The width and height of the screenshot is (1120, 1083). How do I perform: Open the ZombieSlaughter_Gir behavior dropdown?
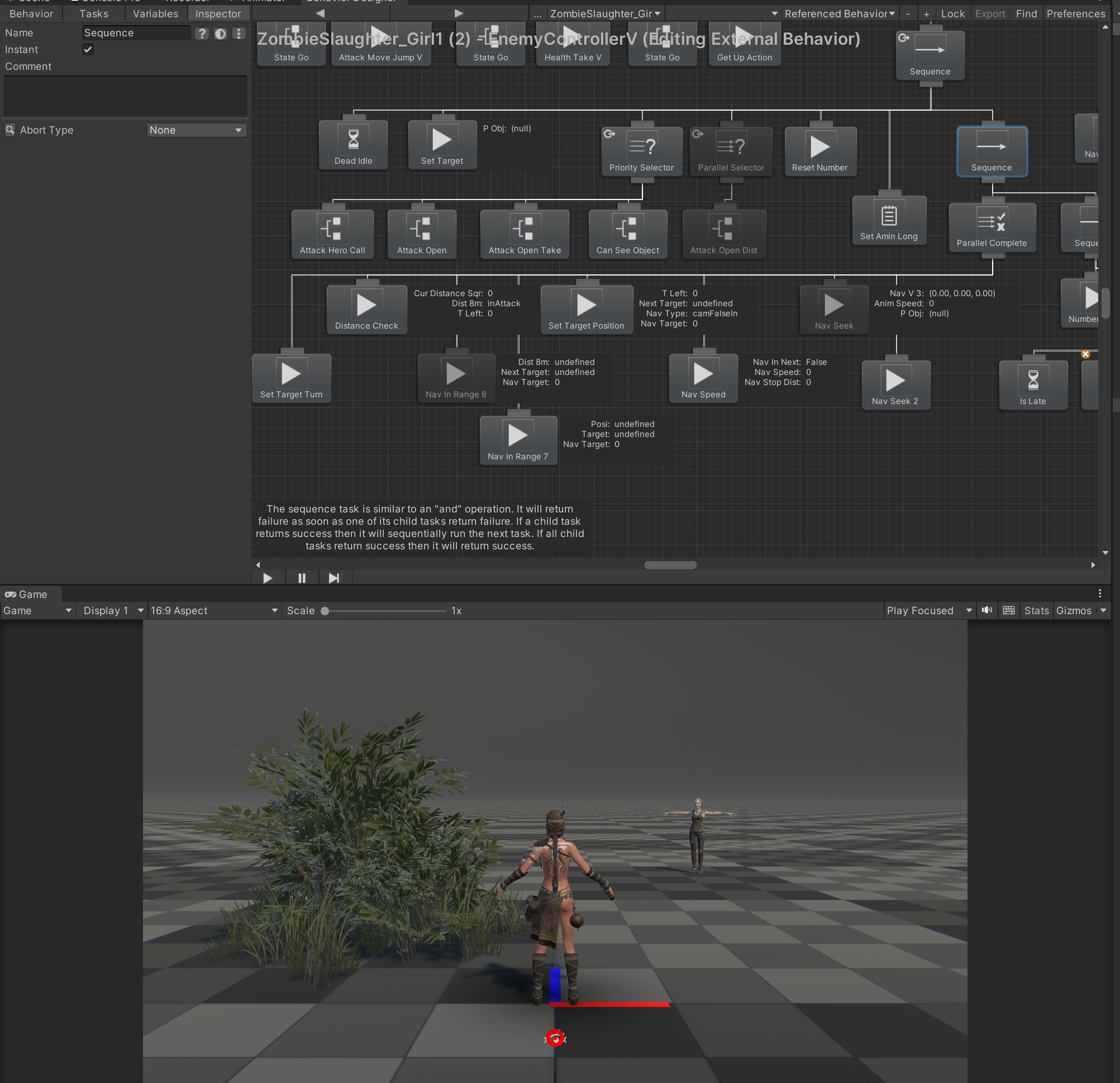point(605,14)
